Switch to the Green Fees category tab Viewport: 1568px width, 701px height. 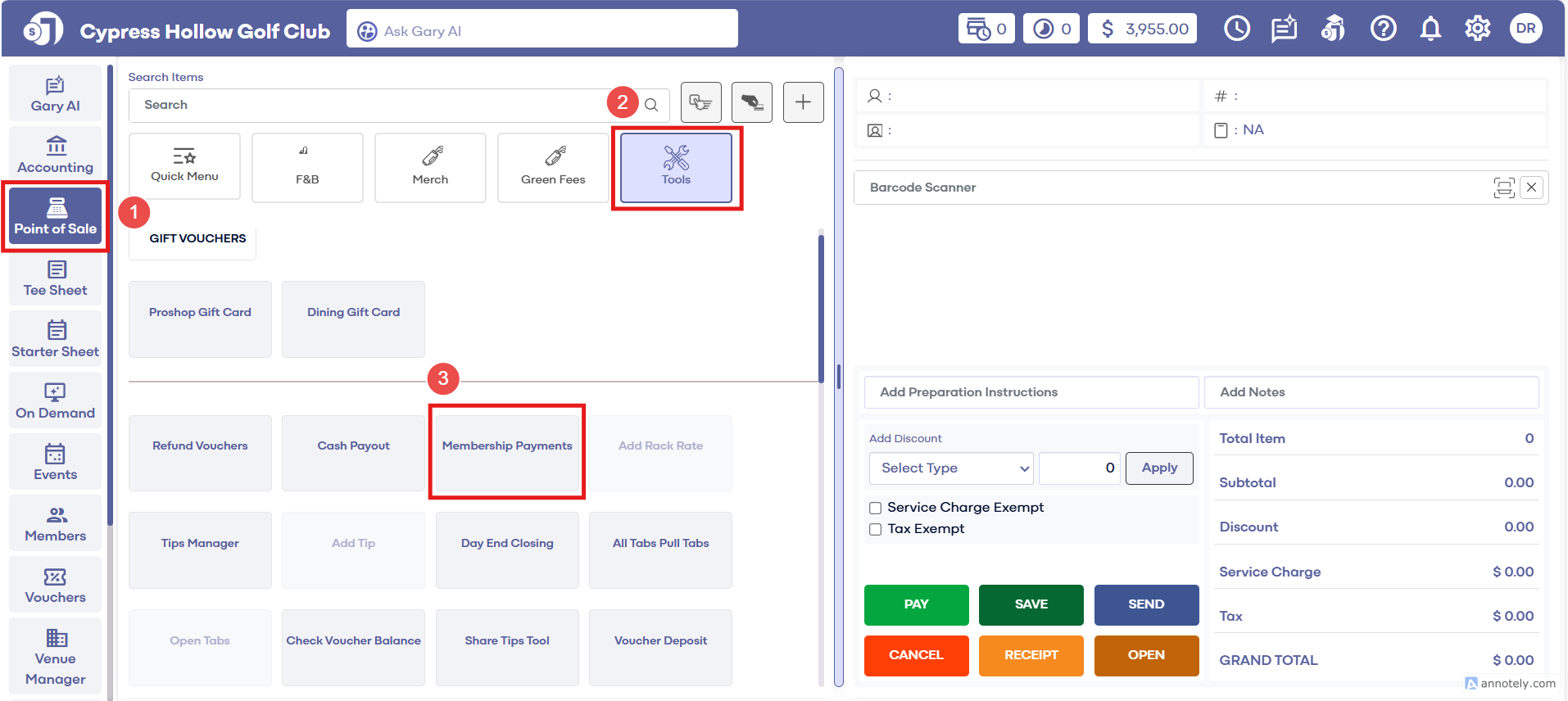[553, 167]
